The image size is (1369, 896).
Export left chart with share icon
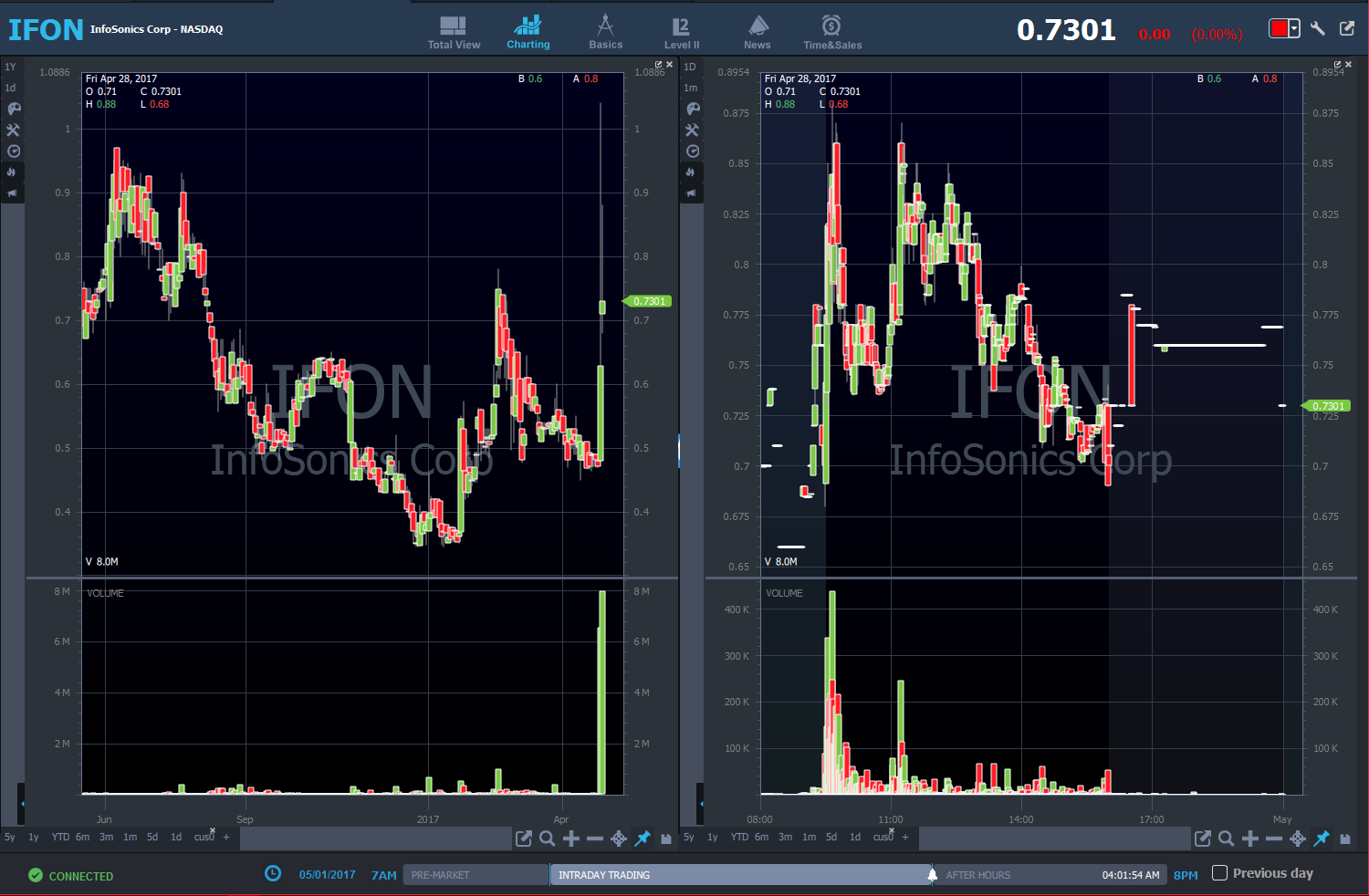[x=524, y=839]
